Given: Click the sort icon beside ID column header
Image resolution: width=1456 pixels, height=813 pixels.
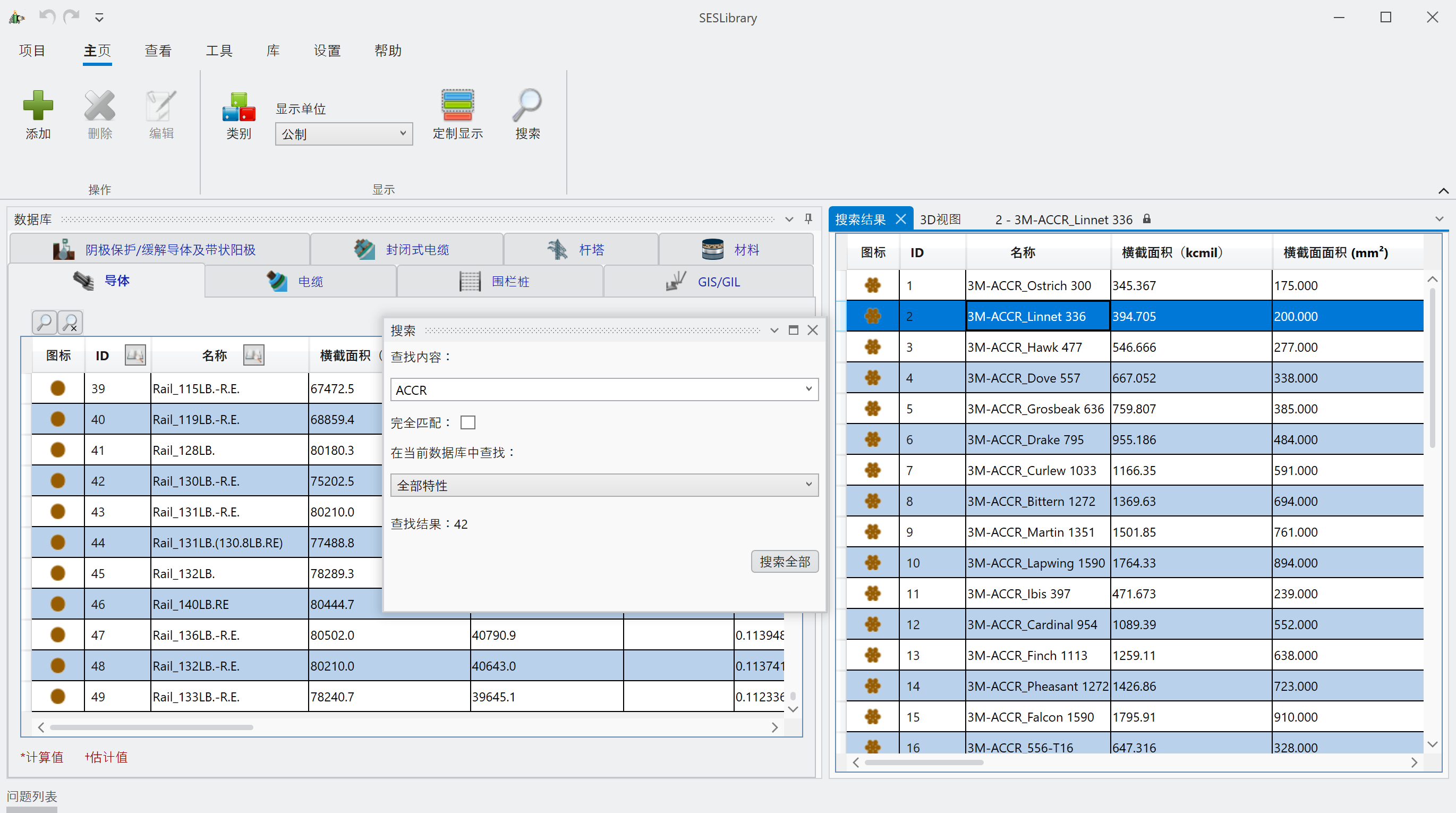Looking at the screenshot, I should (x=135, y=355).
